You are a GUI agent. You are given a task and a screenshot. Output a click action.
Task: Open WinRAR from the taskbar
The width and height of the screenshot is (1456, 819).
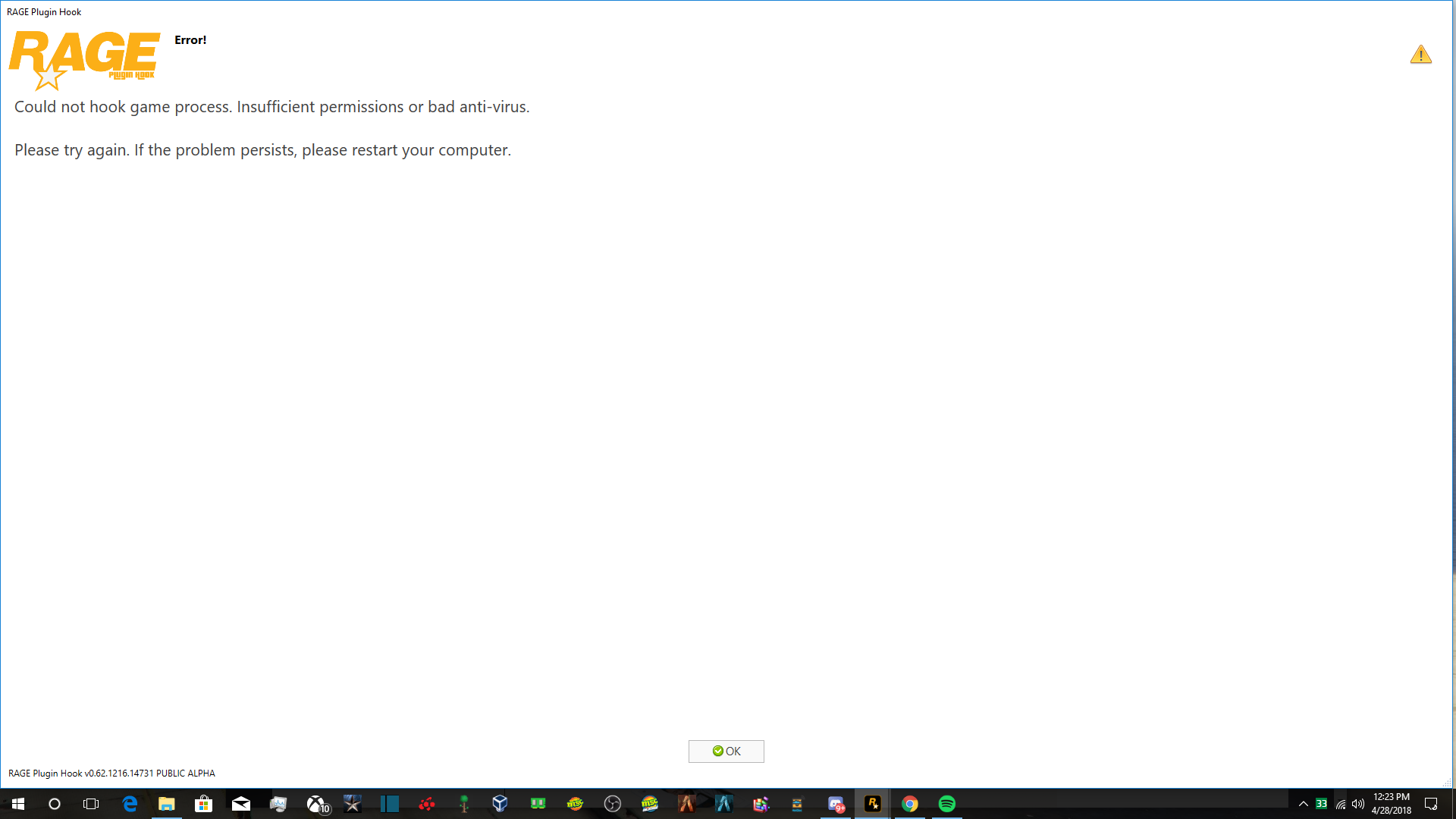click(x=761, y=804)
